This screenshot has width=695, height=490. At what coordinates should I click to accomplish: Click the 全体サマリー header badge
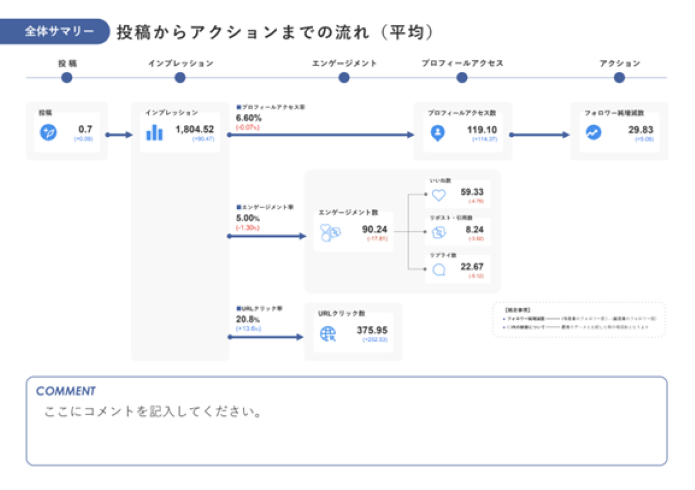pos(60,31)
